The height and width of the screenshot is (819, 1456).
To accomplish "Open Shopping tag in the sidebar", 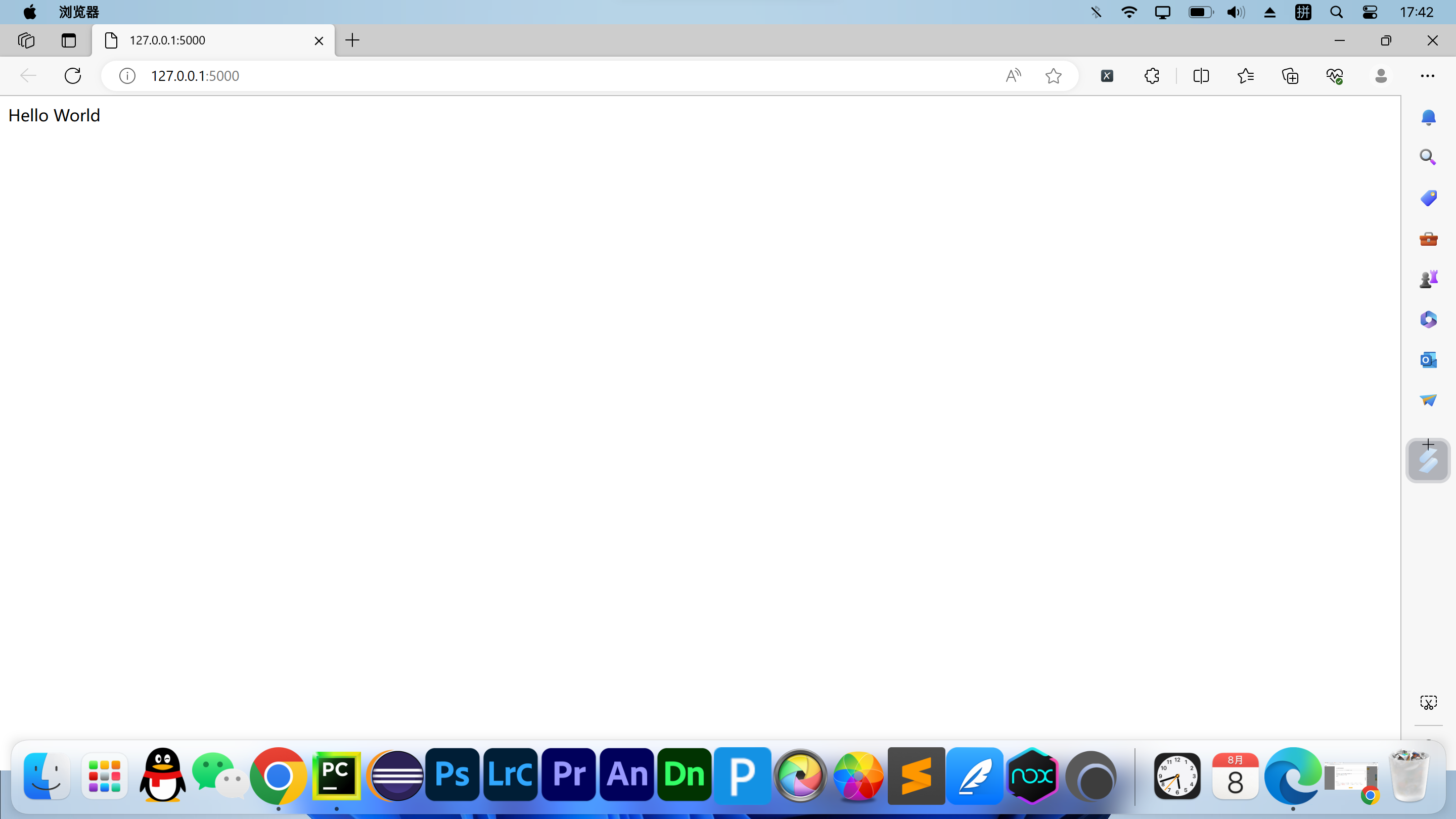I will tap(1428, 198).
